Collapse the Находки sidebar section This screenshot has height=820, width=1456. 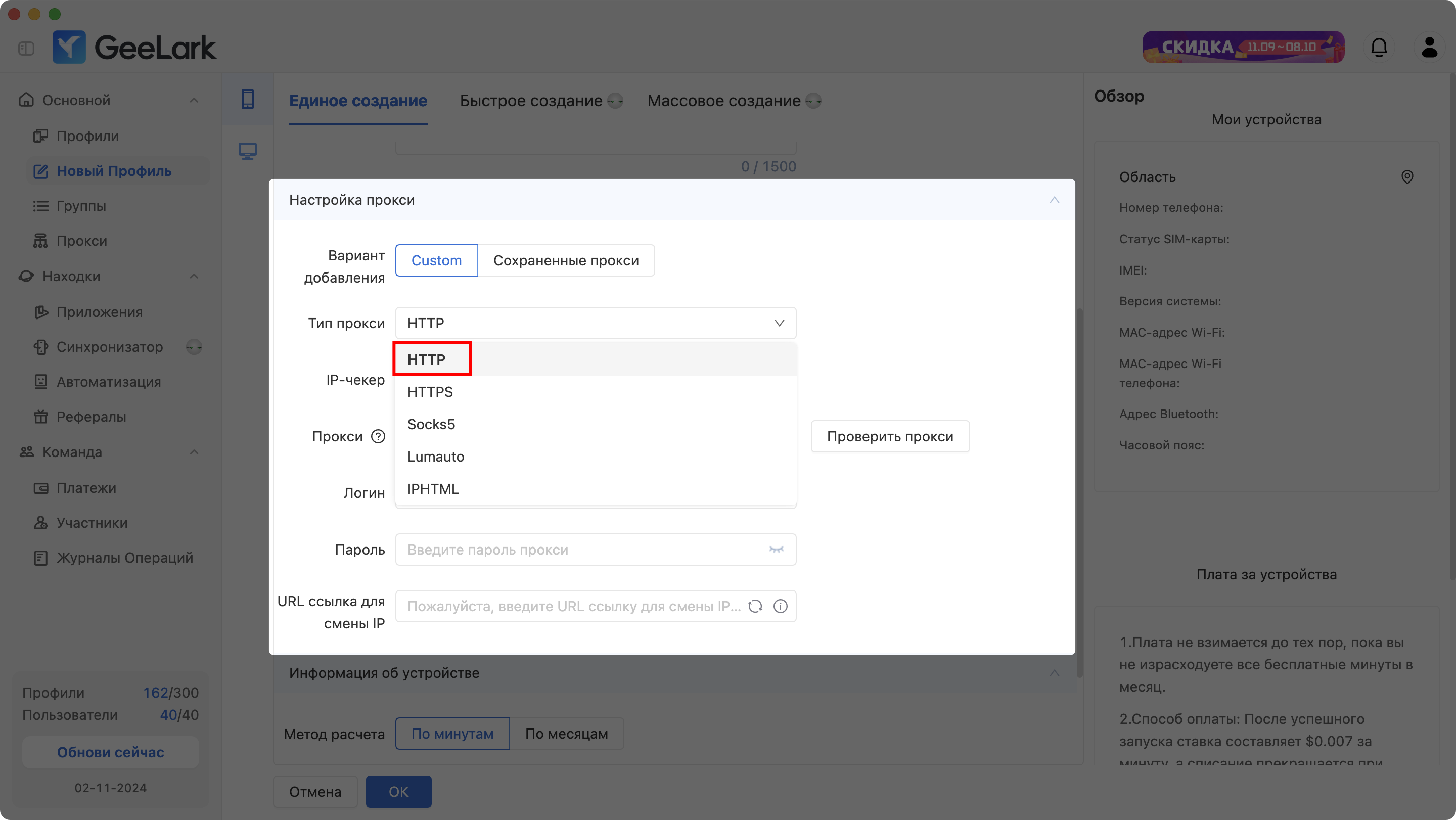click(194, 277)
